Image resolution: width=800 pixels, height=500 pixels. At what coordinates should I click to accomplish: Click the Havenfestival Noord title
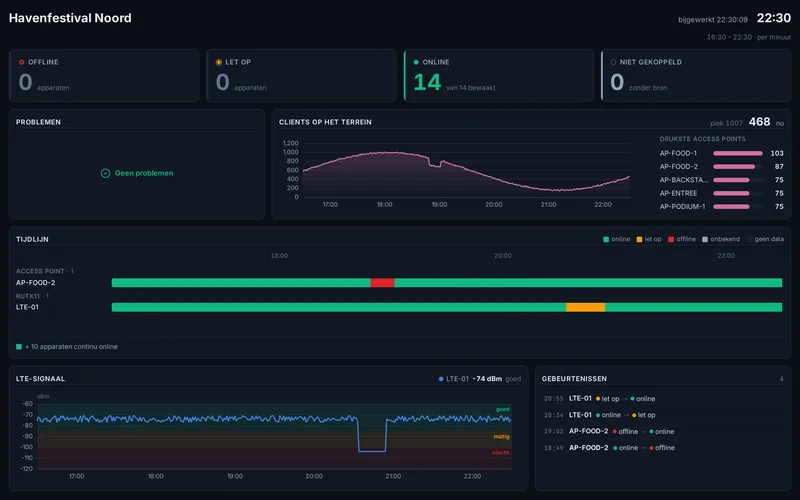click(70, 18)
